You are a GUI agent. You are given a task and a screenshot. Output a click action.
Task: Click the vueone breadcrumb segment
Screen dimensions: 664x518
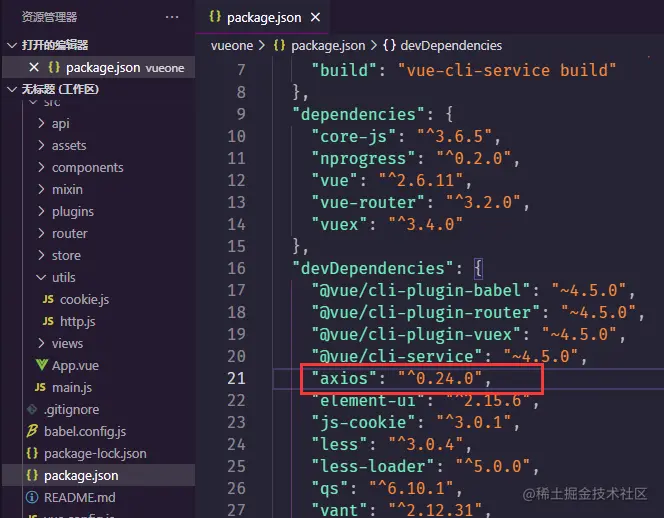point(232,45)
